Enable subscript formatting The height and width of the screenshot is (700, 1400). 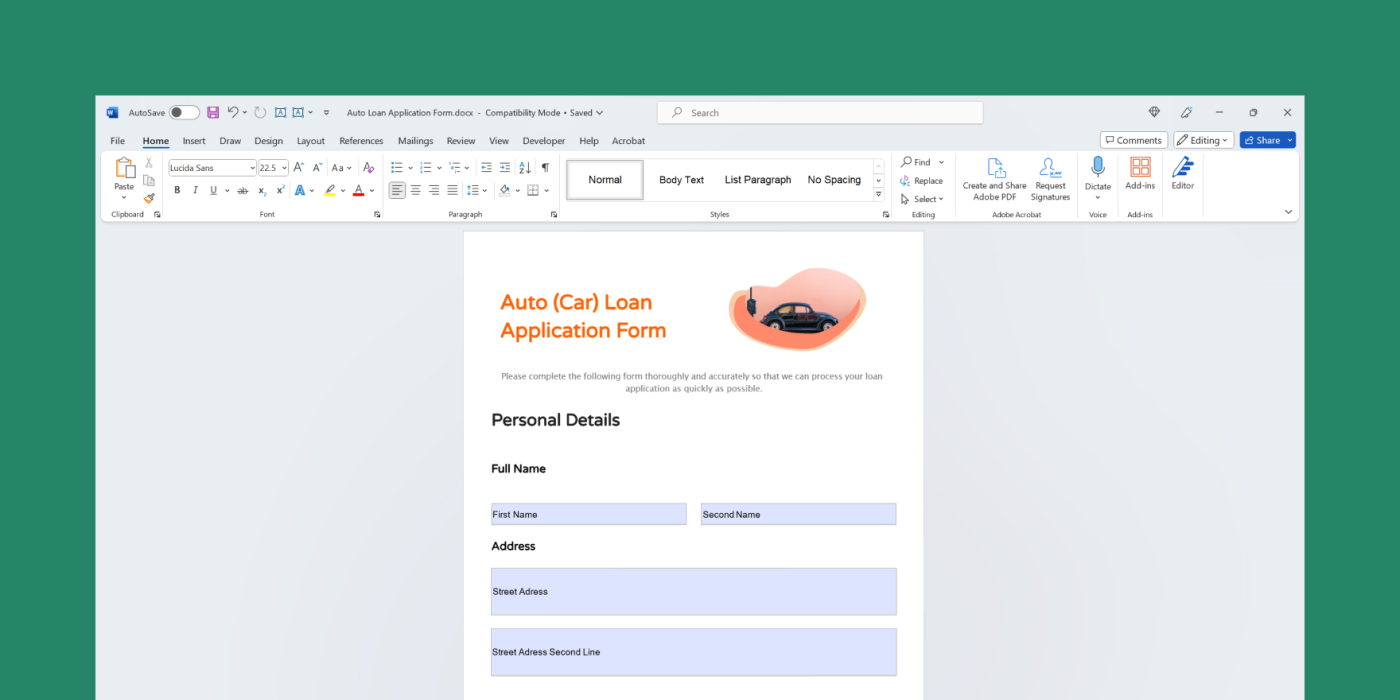(x=262, y=191)
